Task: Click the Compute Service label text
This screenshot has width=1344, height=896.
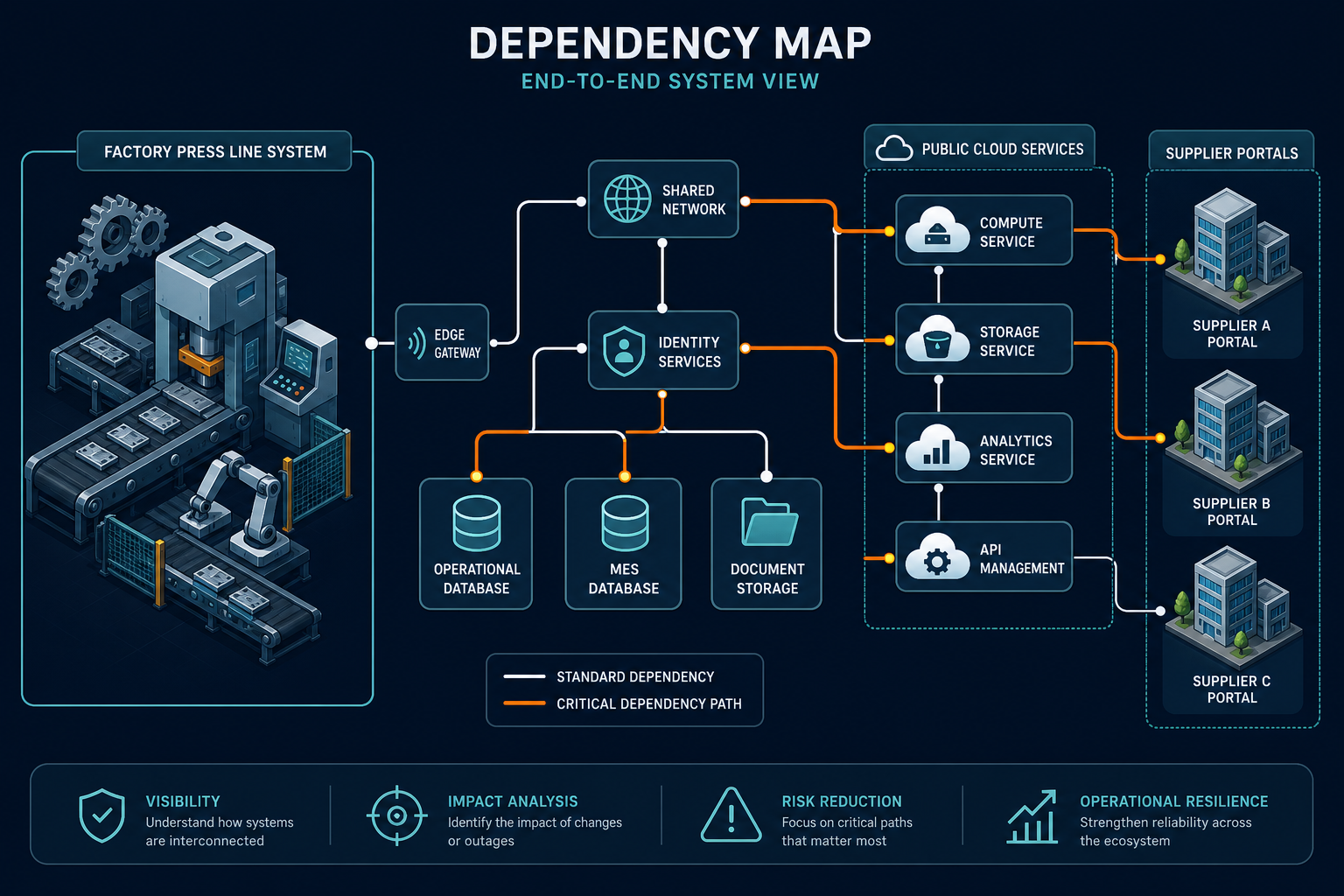Action: tap(1011, 232)
